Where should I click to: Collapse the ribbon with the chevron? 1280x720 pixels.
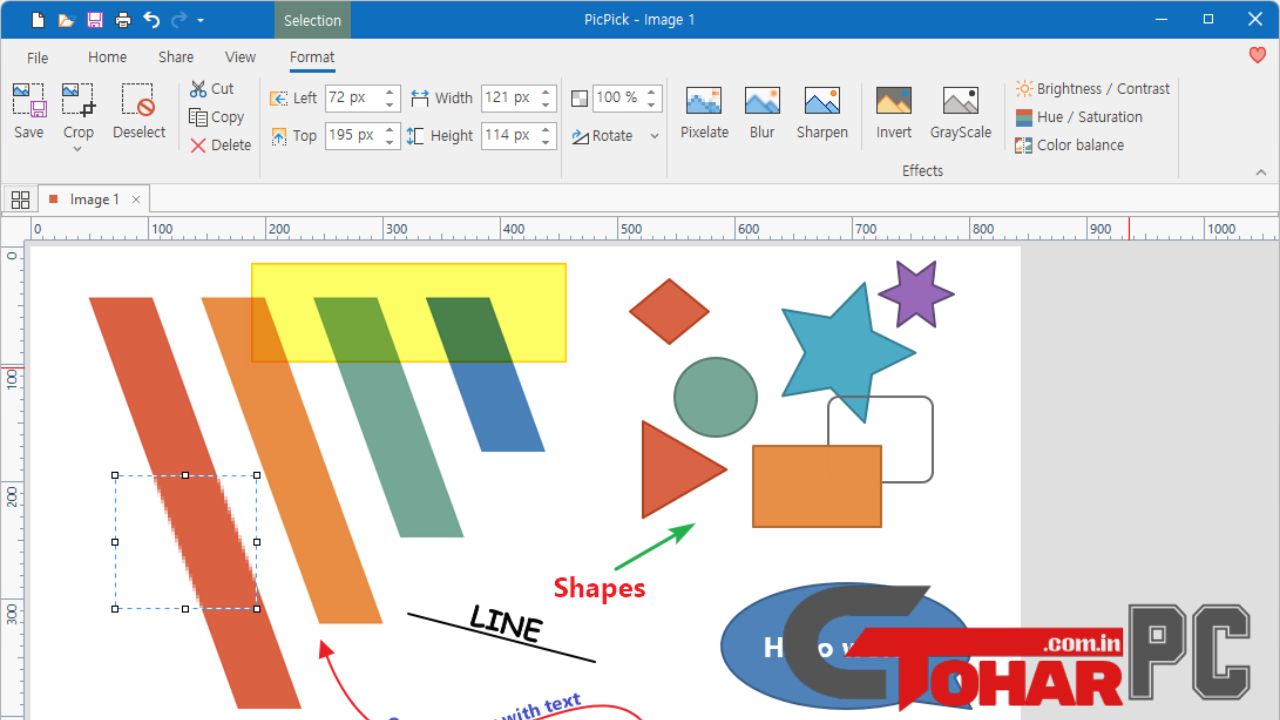(1260, 172)
